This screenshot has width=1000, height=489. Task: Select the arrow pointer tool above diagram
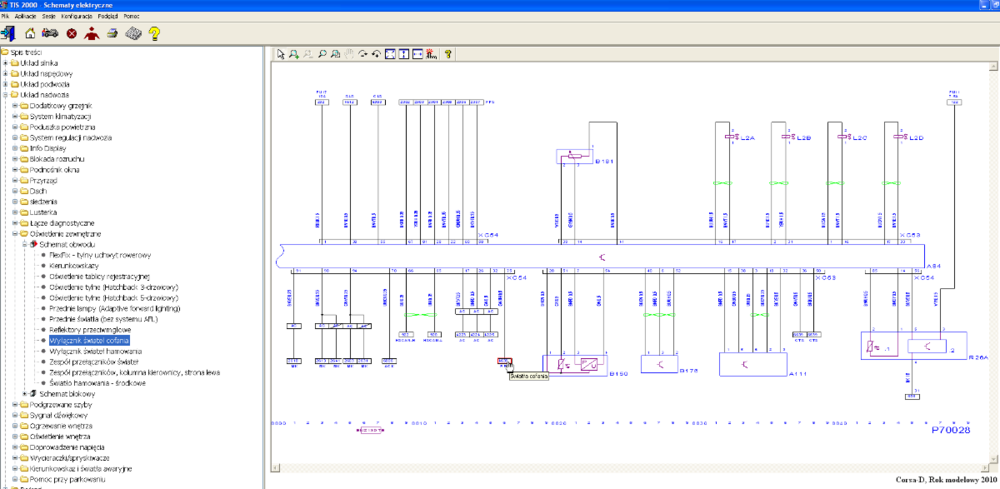click(x=281, y=54)
